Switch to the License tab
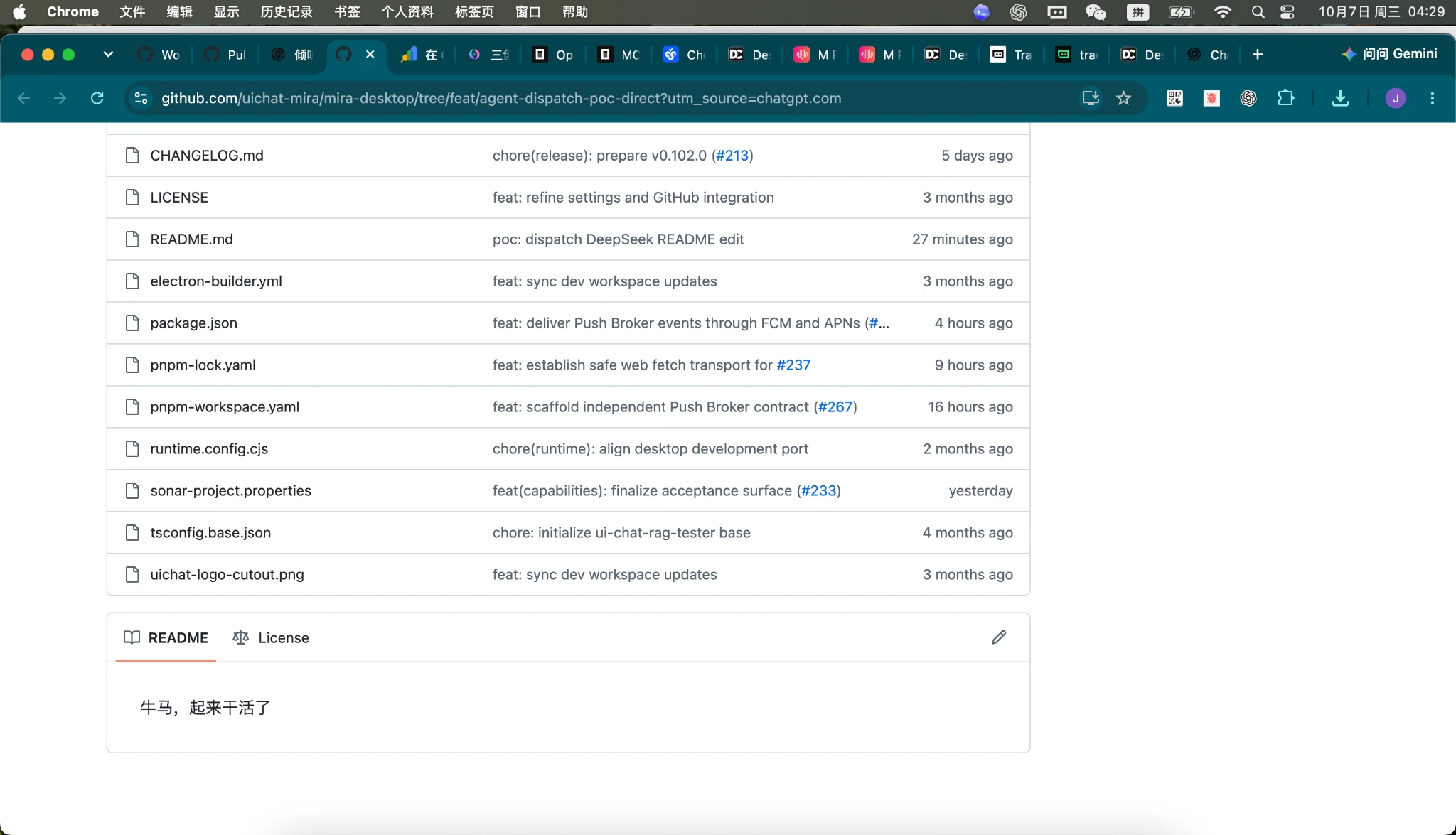Screen dimensions: 1456x835 (x=271, y=637)
